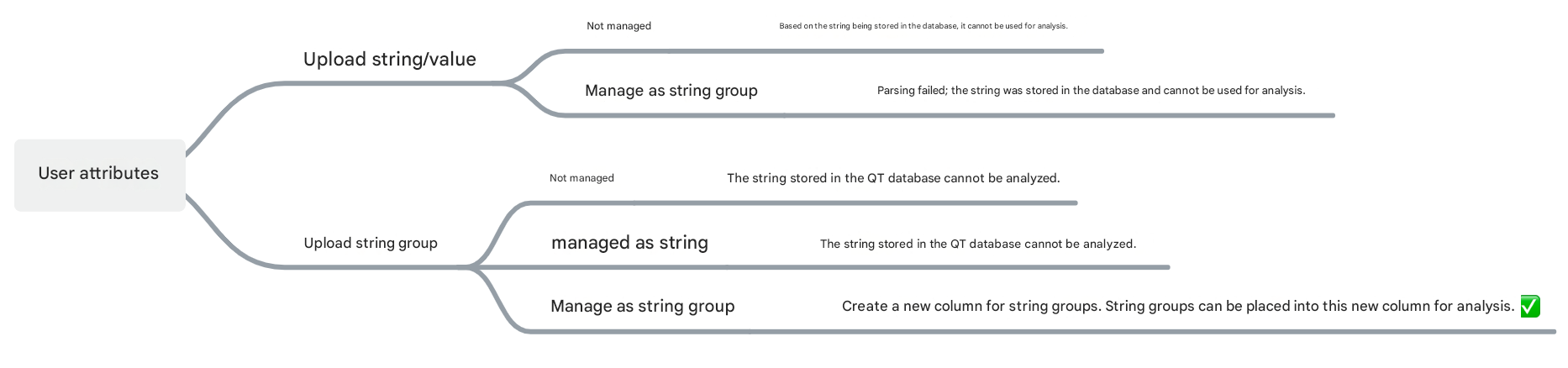This screenshot has height=368, width=1568.
Task: Select Not managed under Upload string/value
Action: (x=618, y=26)
